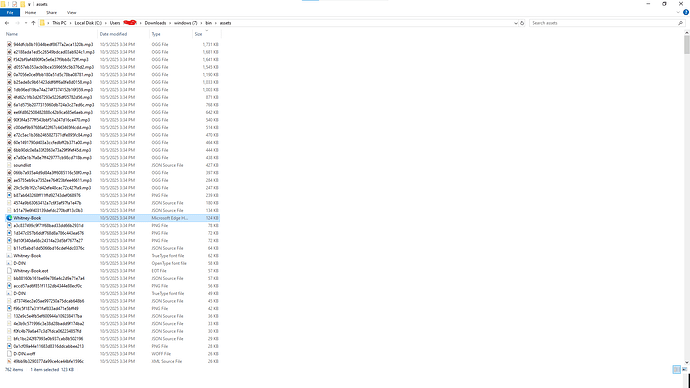
Task: Navigate to Local Disk (C:) in breadcrumb
Action: [88, 23]
